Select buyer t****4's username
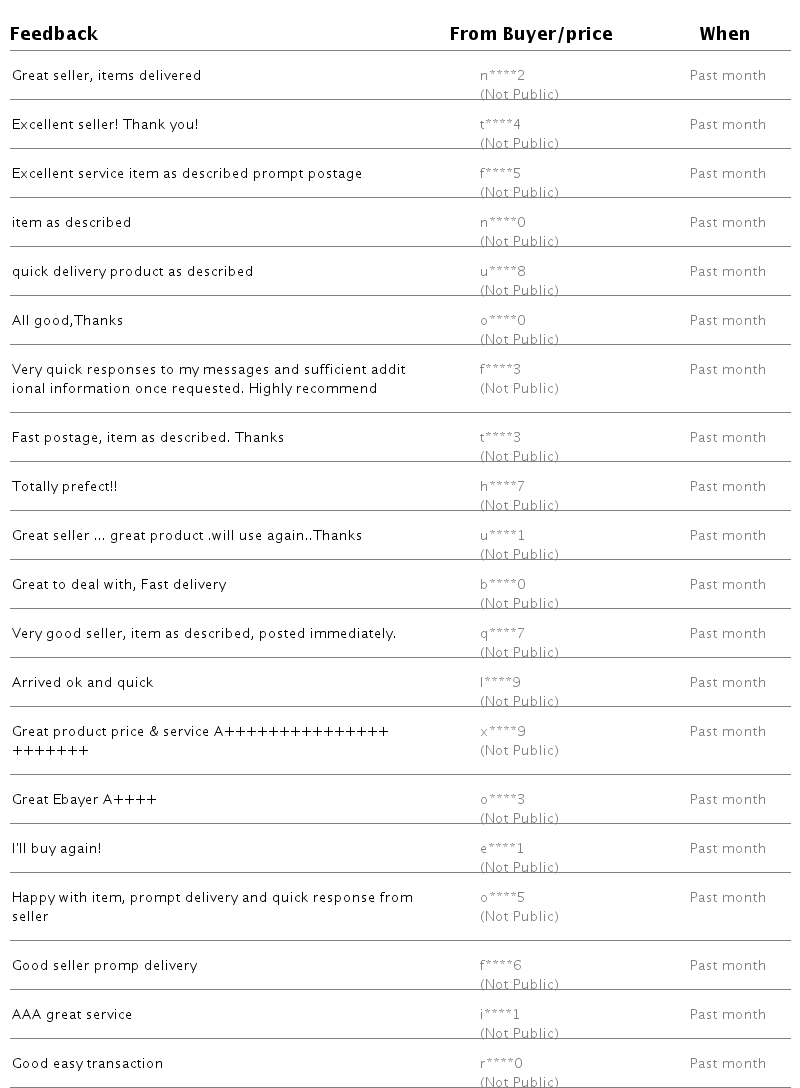 click(500, 124)
